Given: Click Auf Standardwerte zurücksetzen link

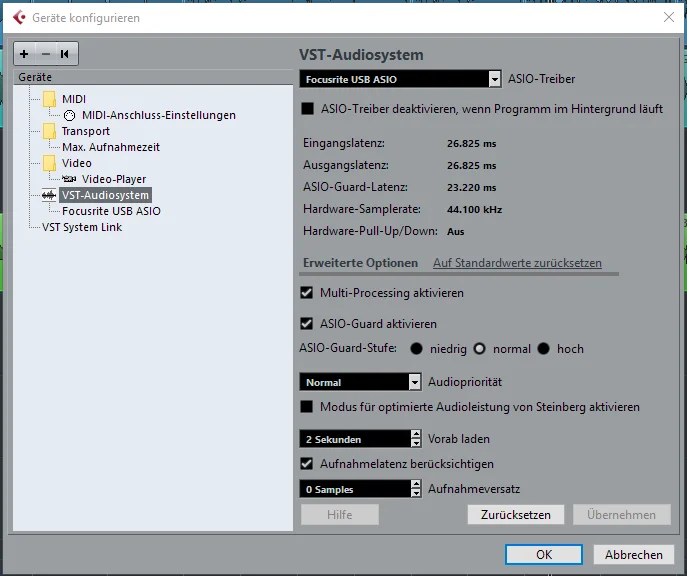Looking at the screenshot, I should pos(517,263).
